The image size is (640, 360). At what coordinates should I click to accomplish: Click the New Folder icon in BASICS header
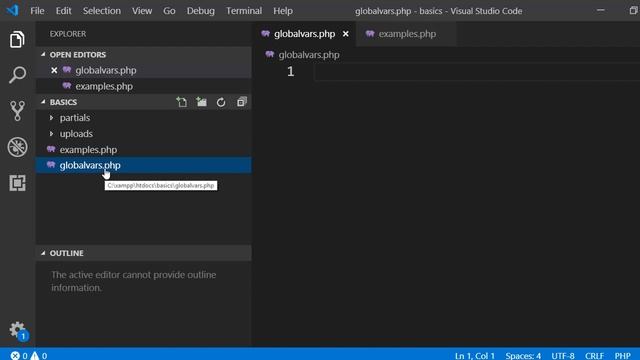pyautogui.click(x=201, y=102)
